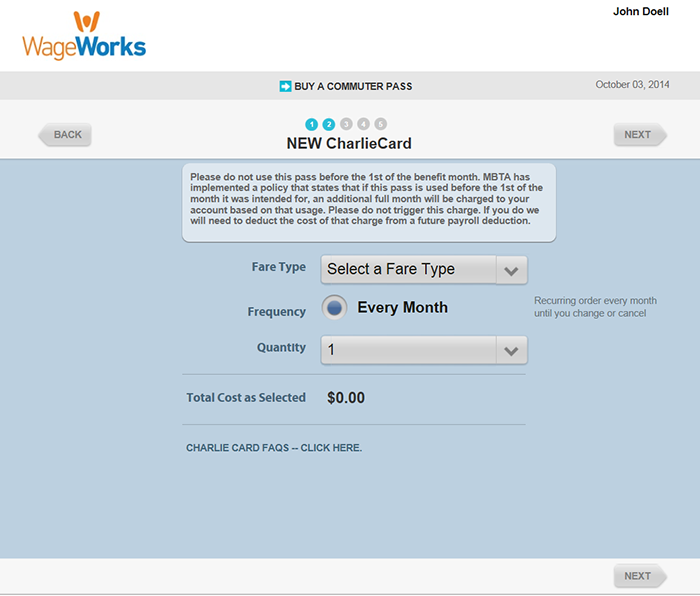Click the user name John Doell
The width and height of the screenshot is (700, 596).
[x=641, y=12]
